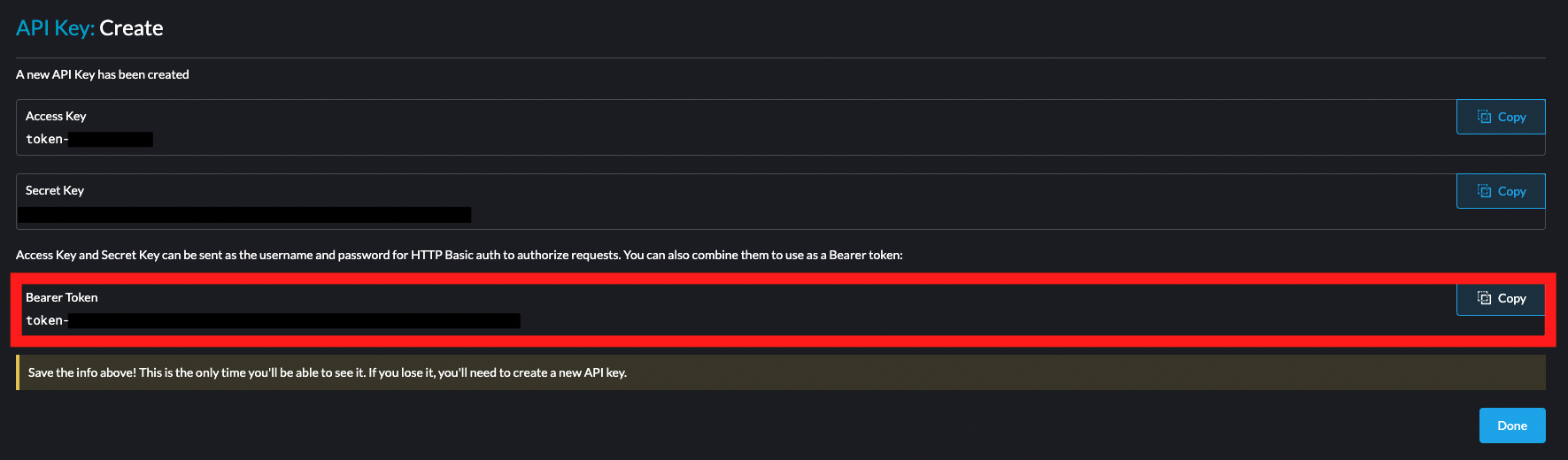Click the new API Key created message
The width and height of the screenshot is (1568, 460).
(x=103, y=74)
